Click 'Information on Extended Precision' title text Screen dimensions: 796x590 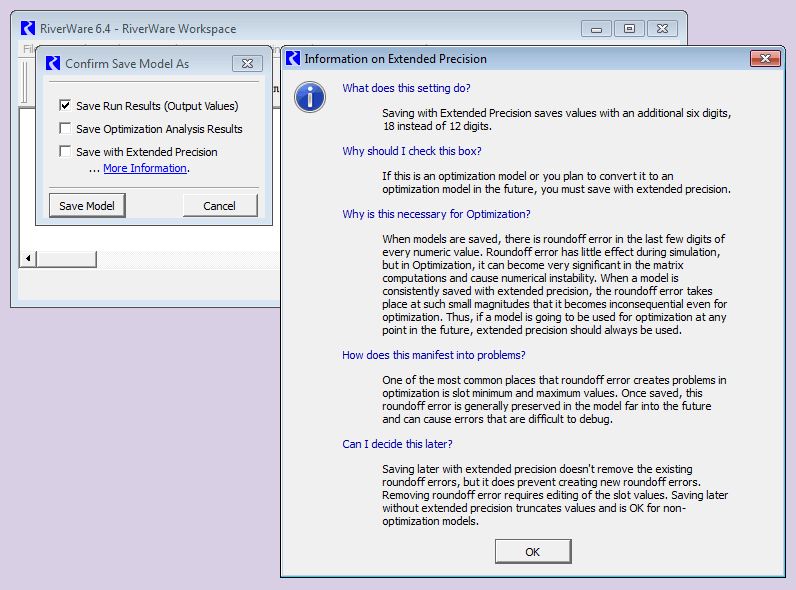tap(395, 59)
